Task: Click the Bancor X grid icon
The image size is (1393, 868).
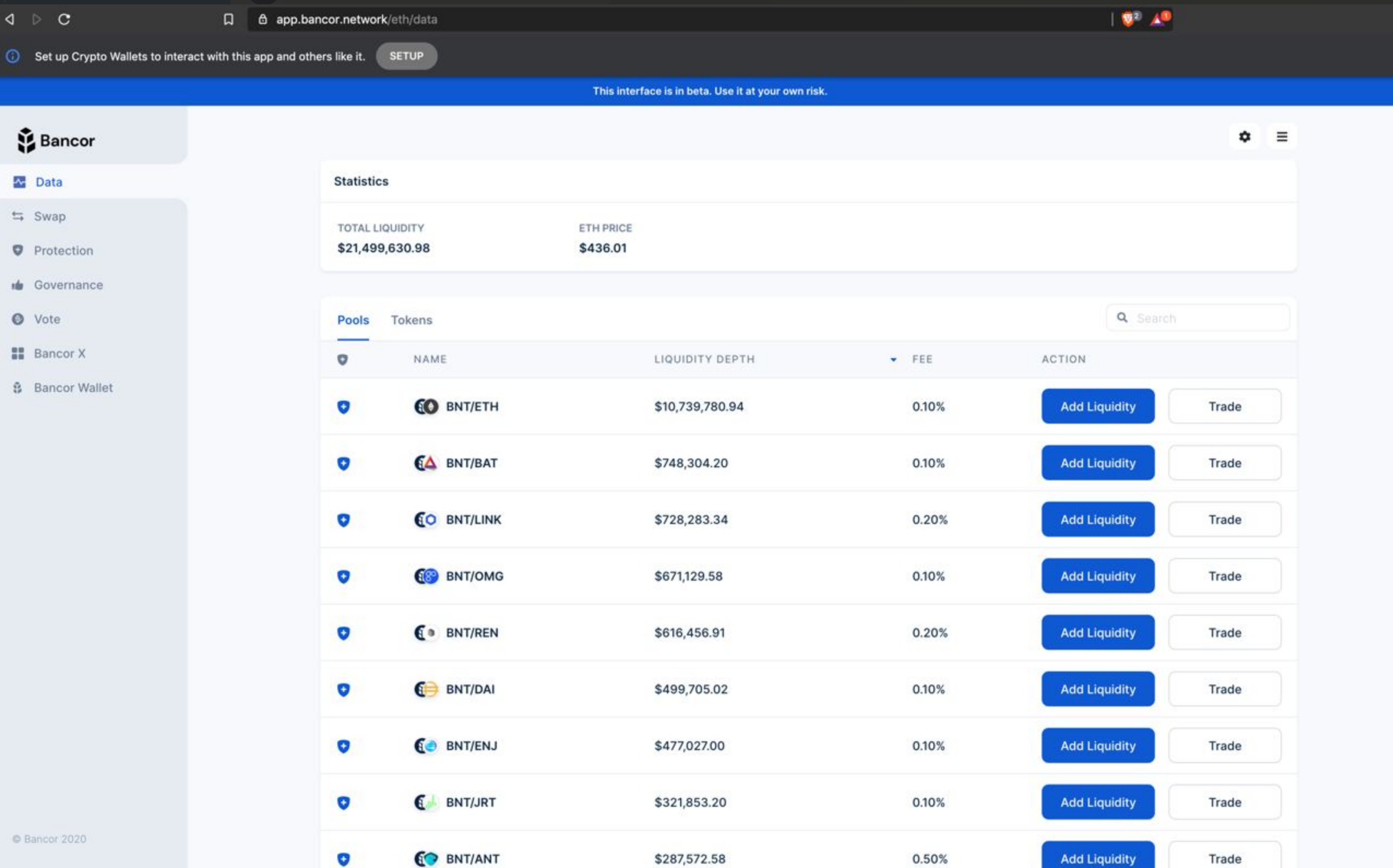Action: [17, 353]
